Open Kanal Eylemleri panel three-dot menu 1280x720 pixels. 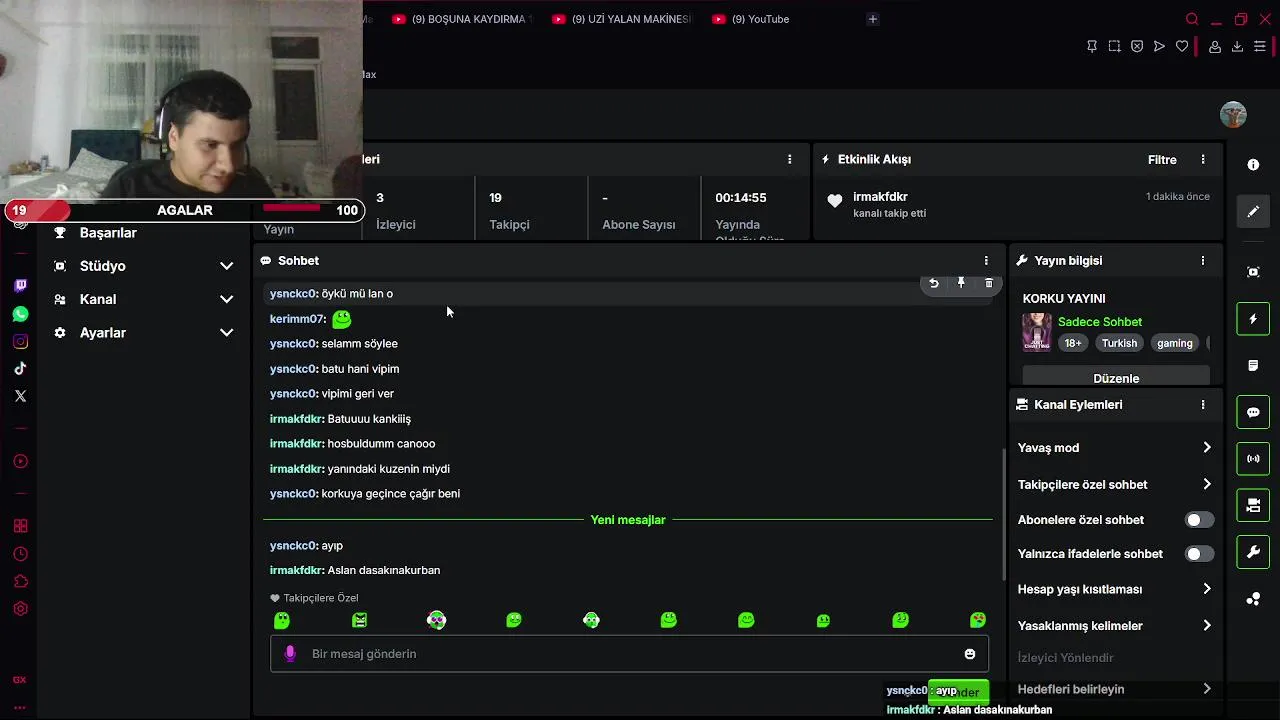[x=1203, y=405]
